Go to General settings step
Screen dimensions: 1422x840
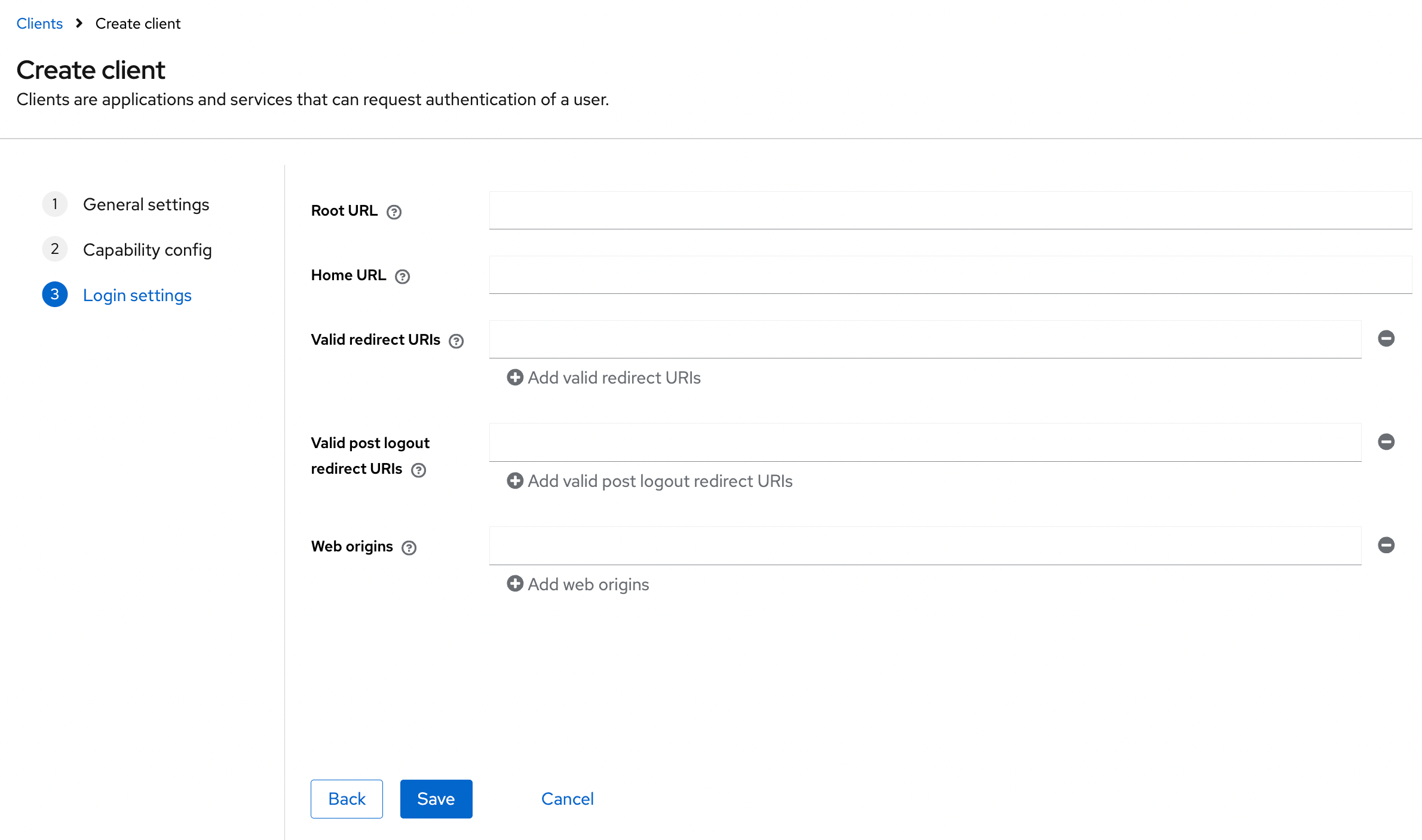tap(146, 204)
